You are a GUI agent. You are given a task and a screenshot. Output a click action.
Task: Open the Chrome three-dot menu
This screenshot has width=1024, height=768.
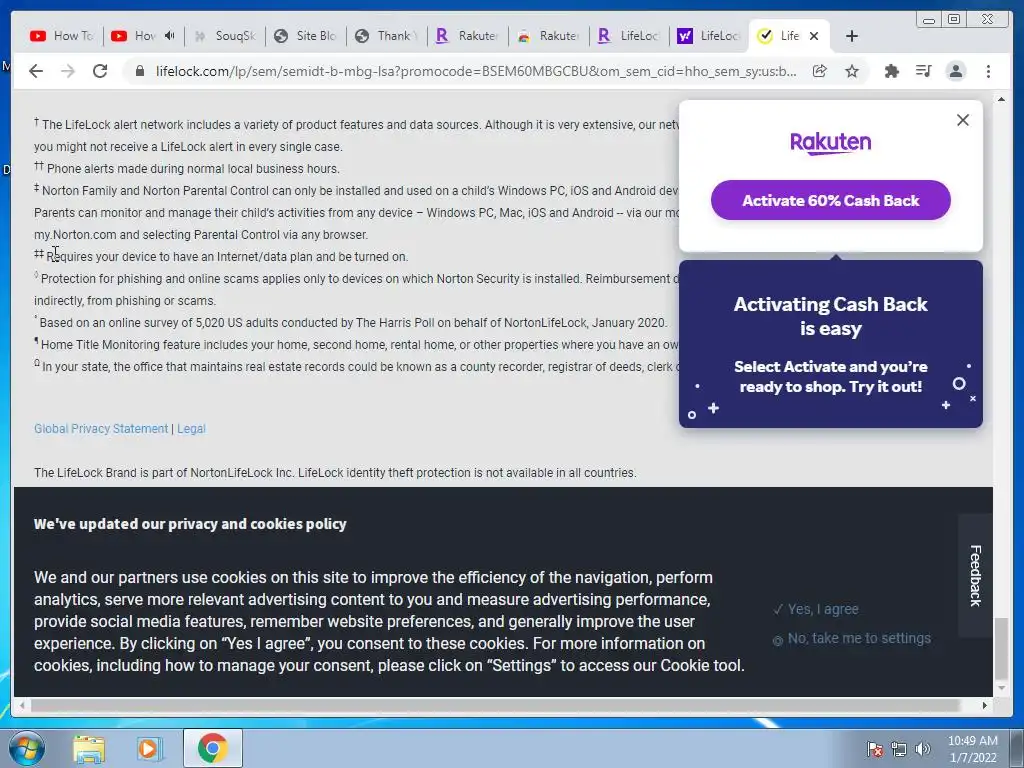point(988,71)
